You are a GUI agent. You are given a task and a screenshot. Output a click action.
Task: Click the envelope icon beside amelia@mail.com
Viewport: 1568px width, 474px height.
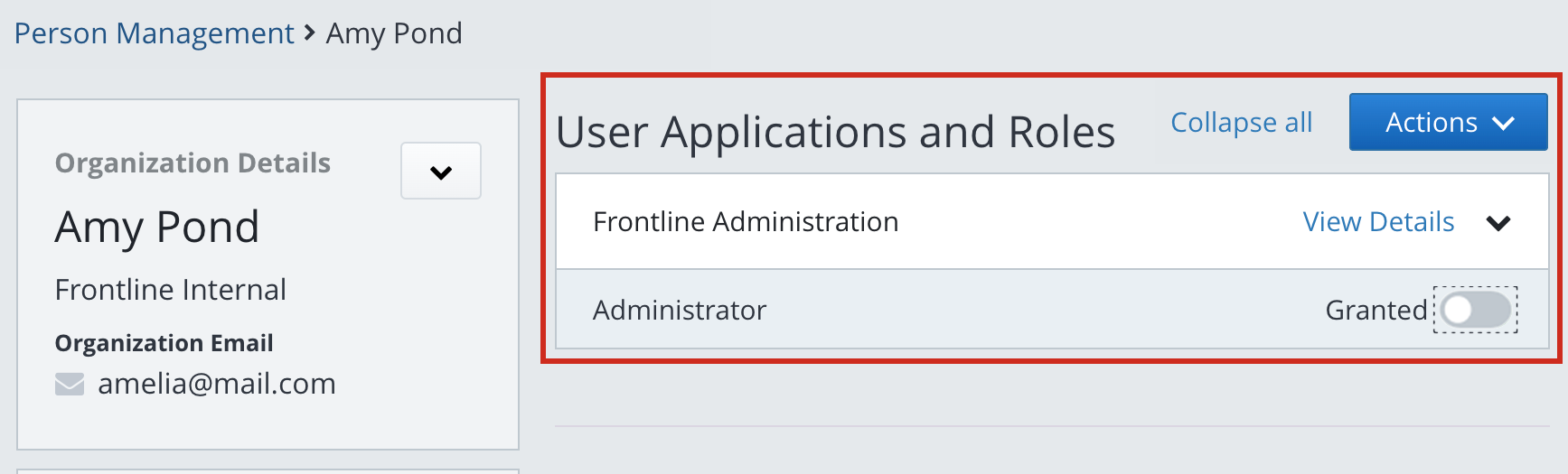[x=69, y=385]
